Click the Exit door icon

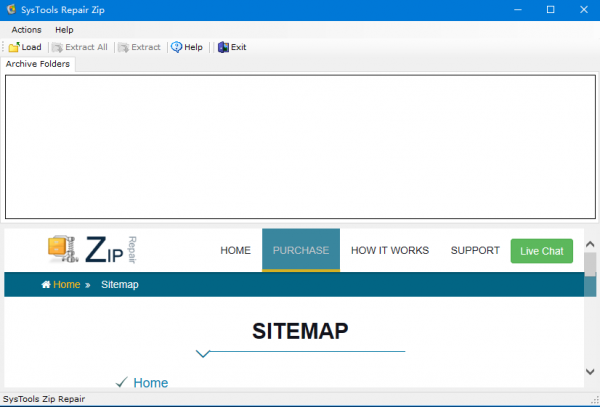[223, 47]
